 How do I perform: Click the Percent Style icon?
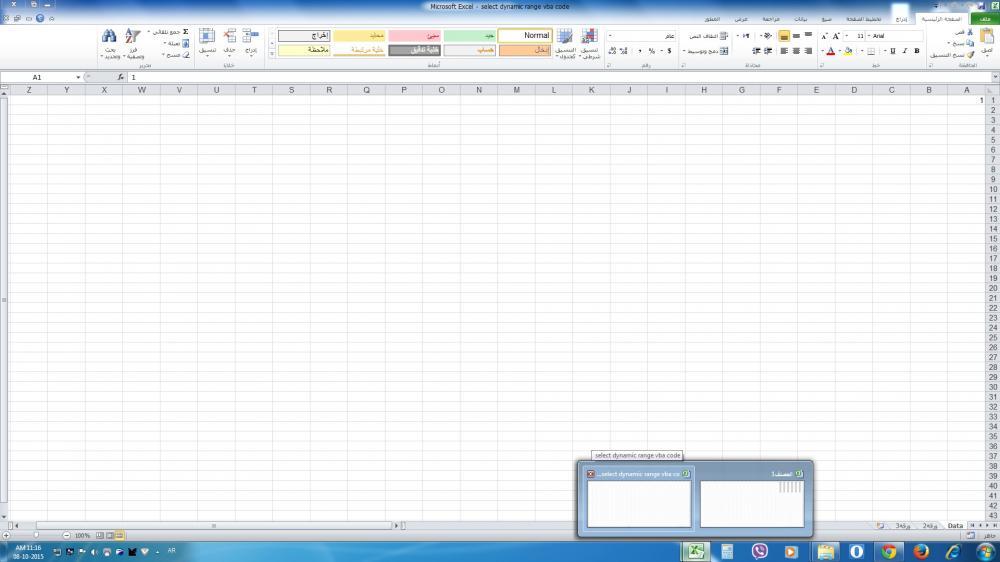[652, 51]
